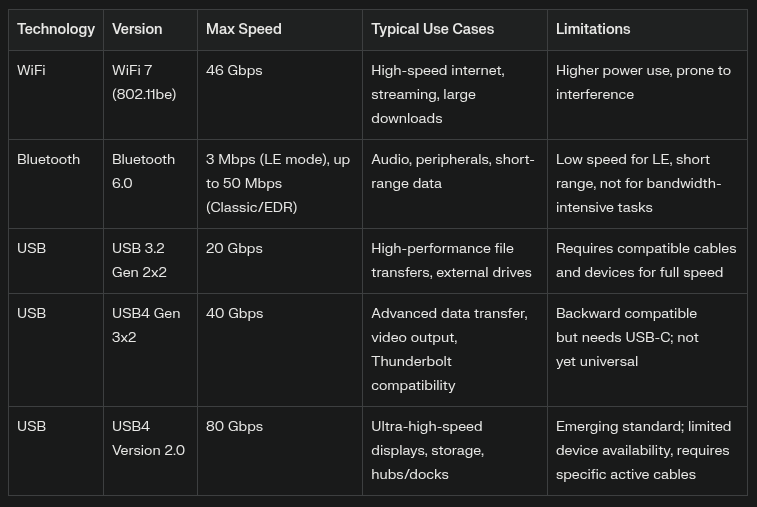Click the 46 Gbps speed cell
Viewport: 757px width, 507px height.
[x=234, y=71]
